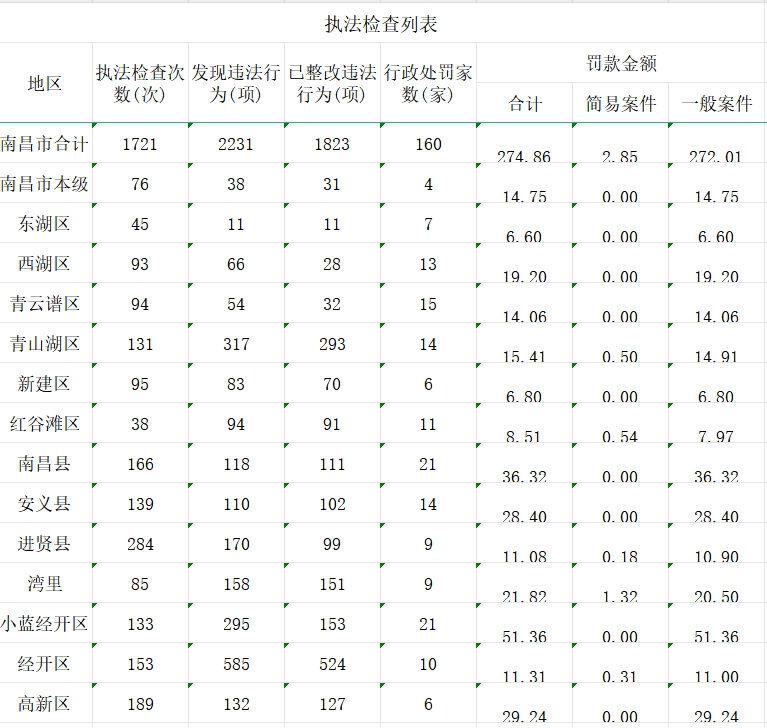Select the 罚款金额 merged header cell
The height and width of the screenshot is (728, 767).
click(x=621, y=64)
